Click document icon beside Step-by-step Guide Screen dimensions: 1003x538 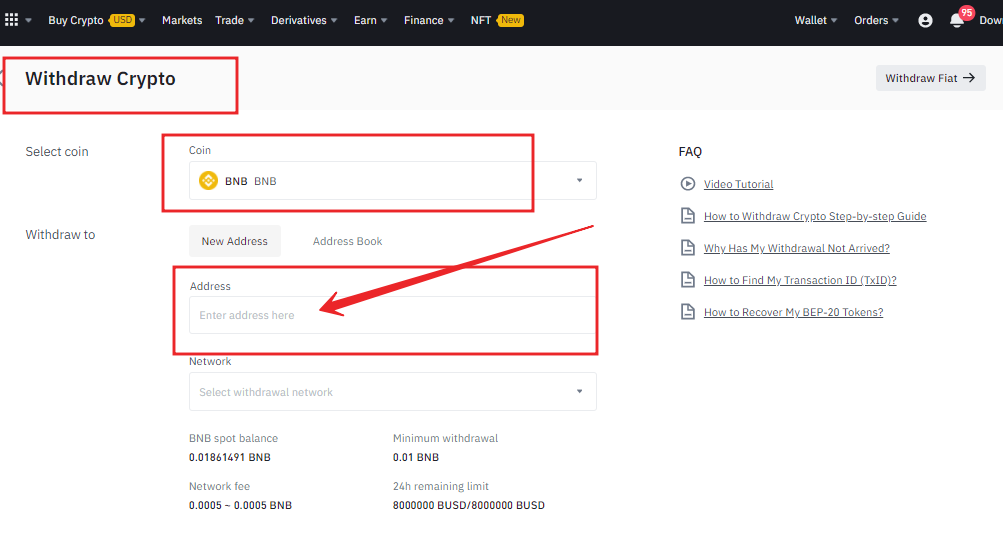pos(687,216)
